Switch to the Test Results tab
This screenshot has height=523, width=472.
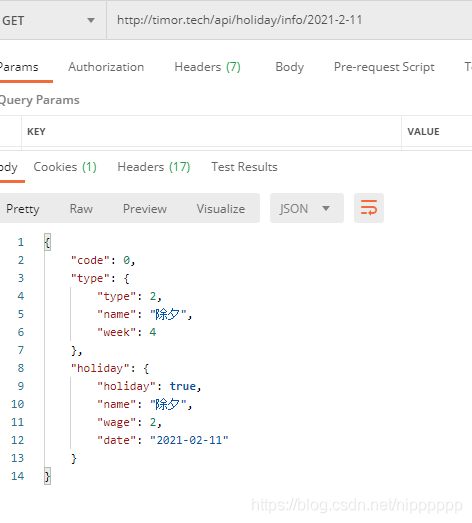(x=245, y=167)
